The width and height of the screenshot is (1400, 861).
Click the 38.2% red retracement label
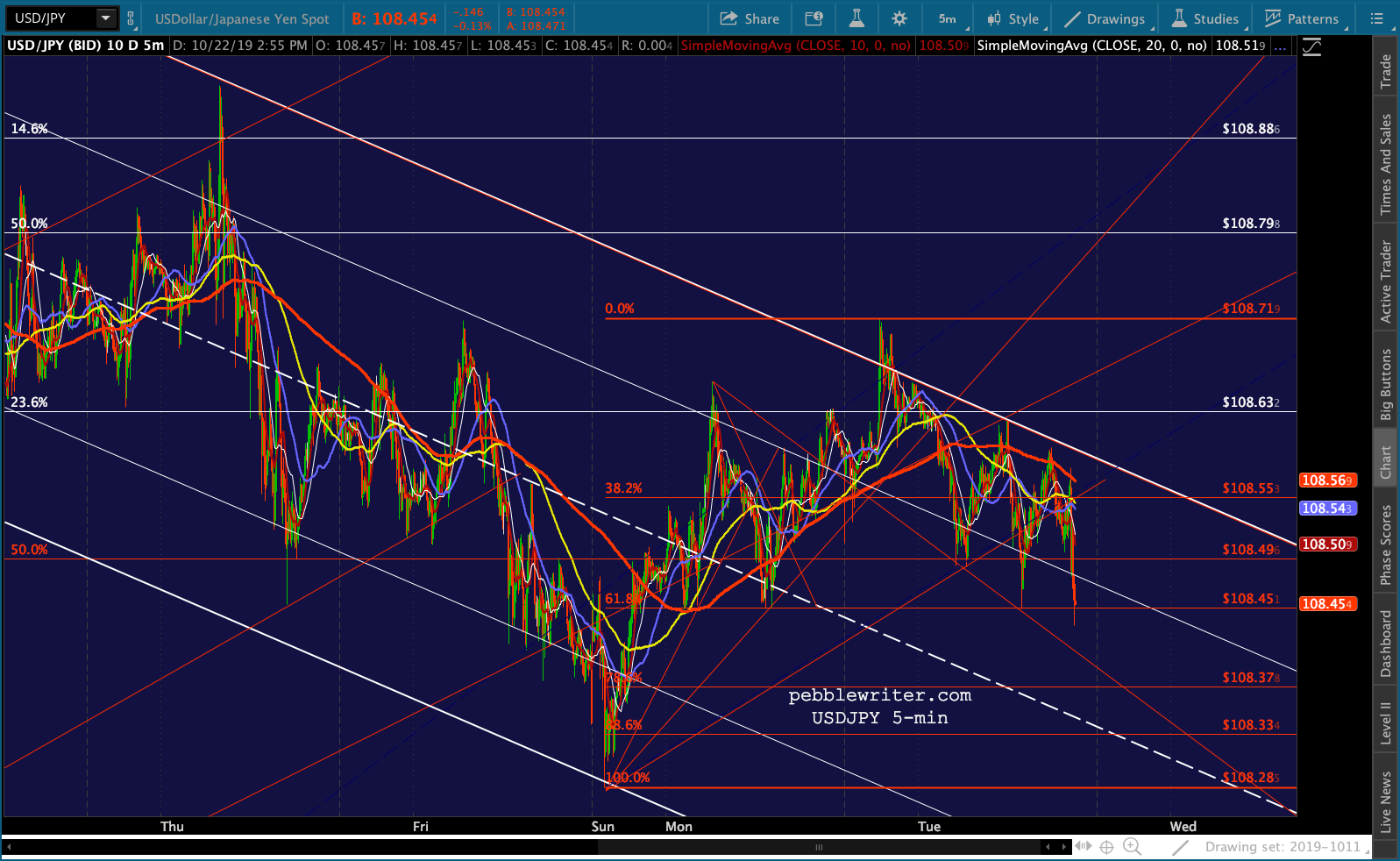(x=623, y=488)
